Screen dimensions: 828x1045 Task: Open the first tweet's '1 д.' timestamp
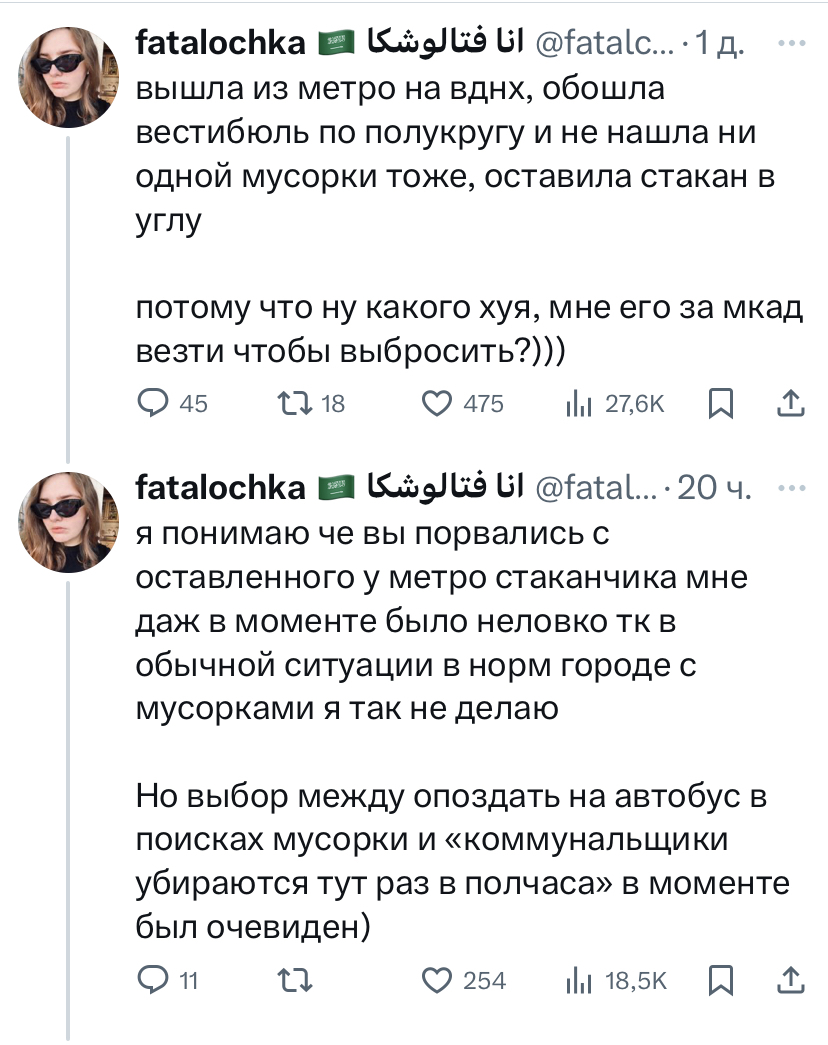718,44
